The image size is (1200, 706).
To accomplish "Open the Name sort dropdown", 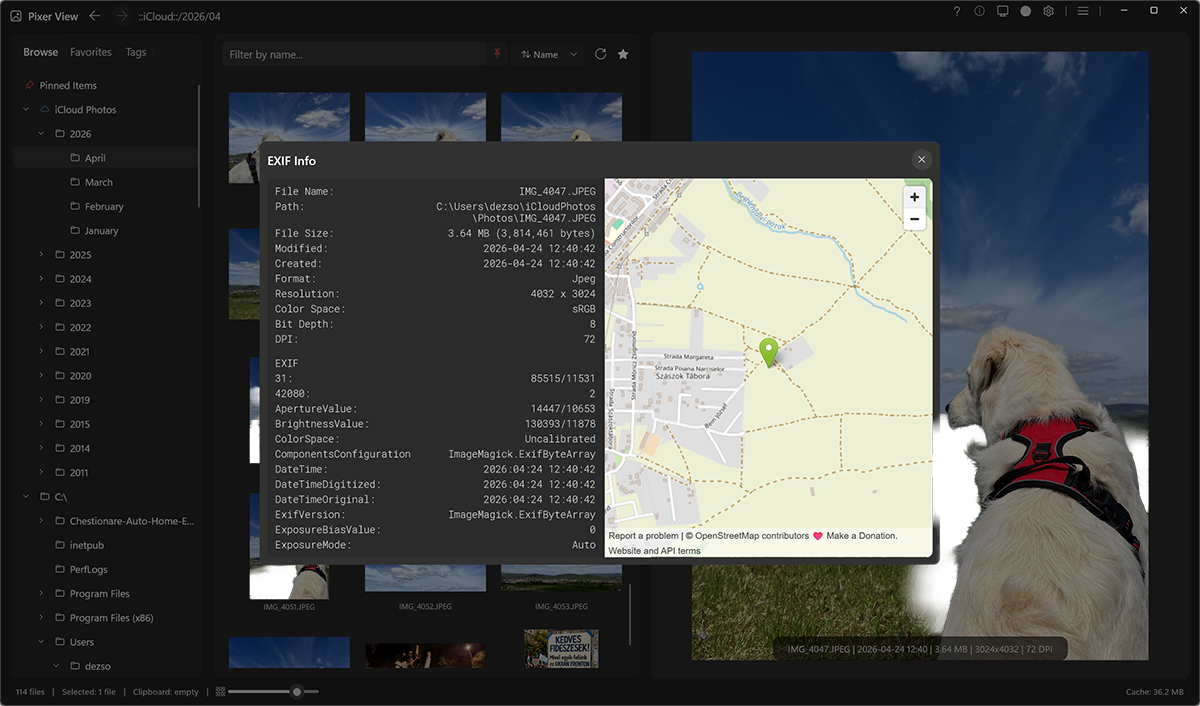I will coord(548,54).
